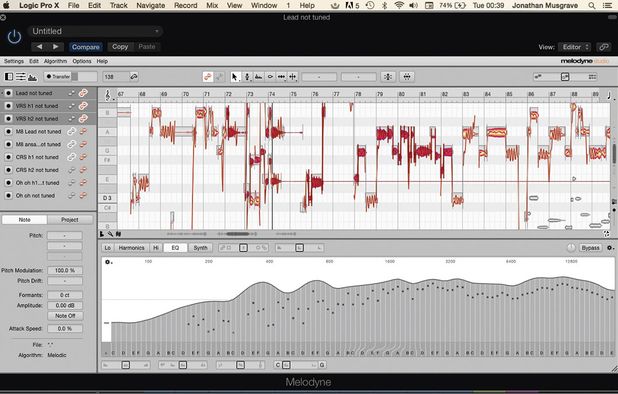Open the time grid note dropdown

(x=609, y=95)
